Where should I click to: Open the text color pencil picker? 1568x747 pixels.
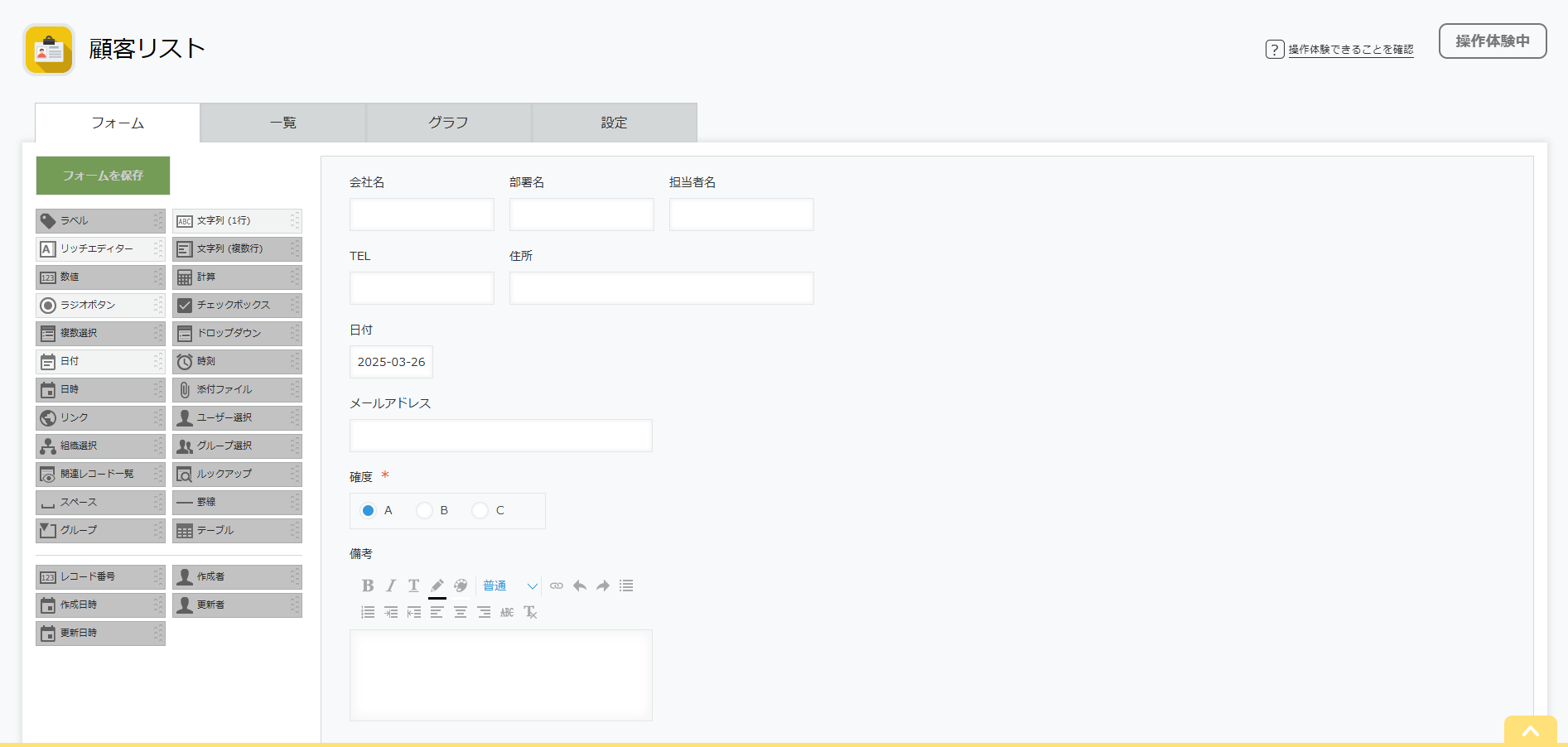click(x=437, y=586)
